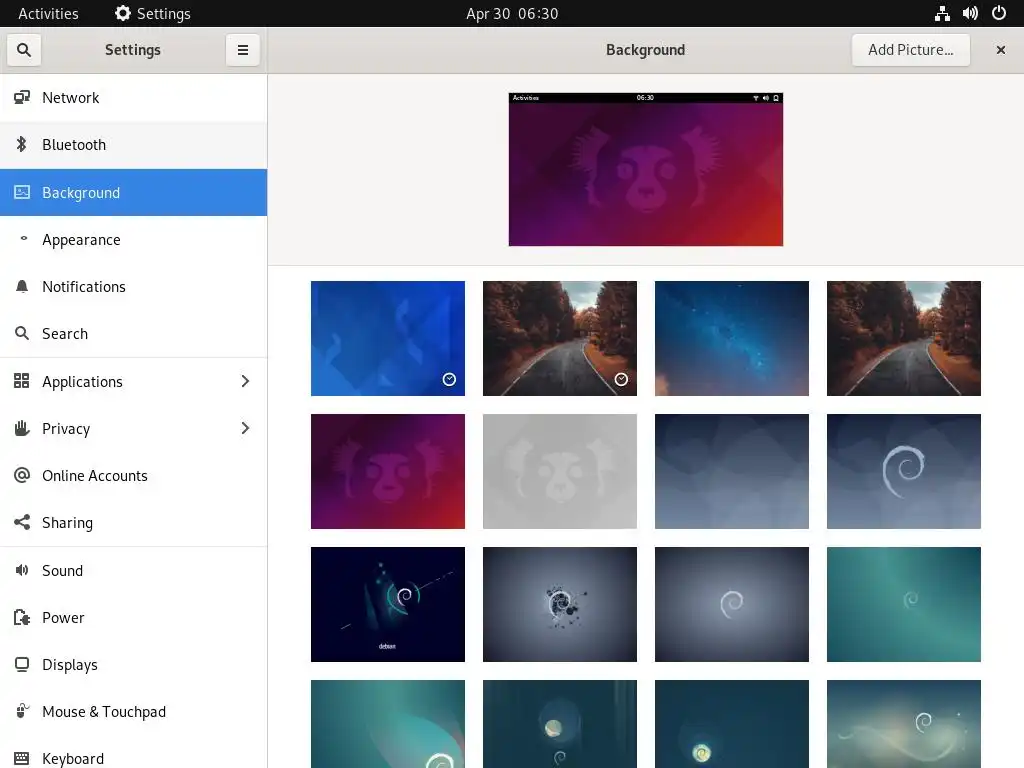Select the grey animal face wallpaper thumbnail

click(x=560, y=472)
